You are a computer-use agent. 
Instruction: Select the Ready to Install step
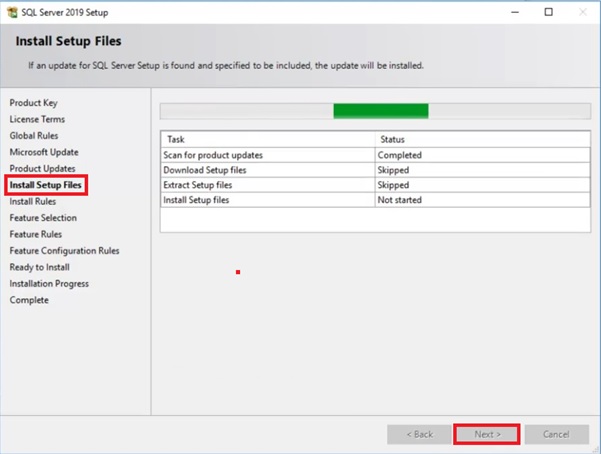(39, 267)
